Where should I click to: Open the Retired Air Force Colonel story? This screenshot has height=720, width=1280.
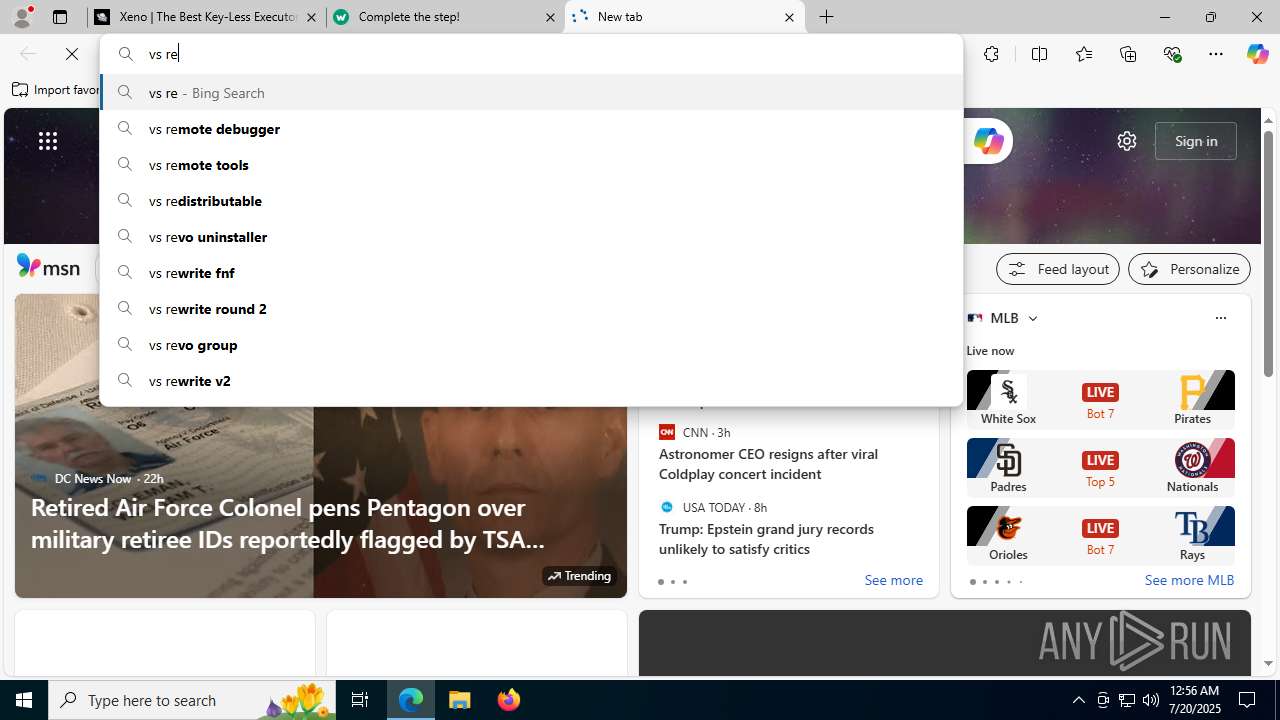click(288, 523)
